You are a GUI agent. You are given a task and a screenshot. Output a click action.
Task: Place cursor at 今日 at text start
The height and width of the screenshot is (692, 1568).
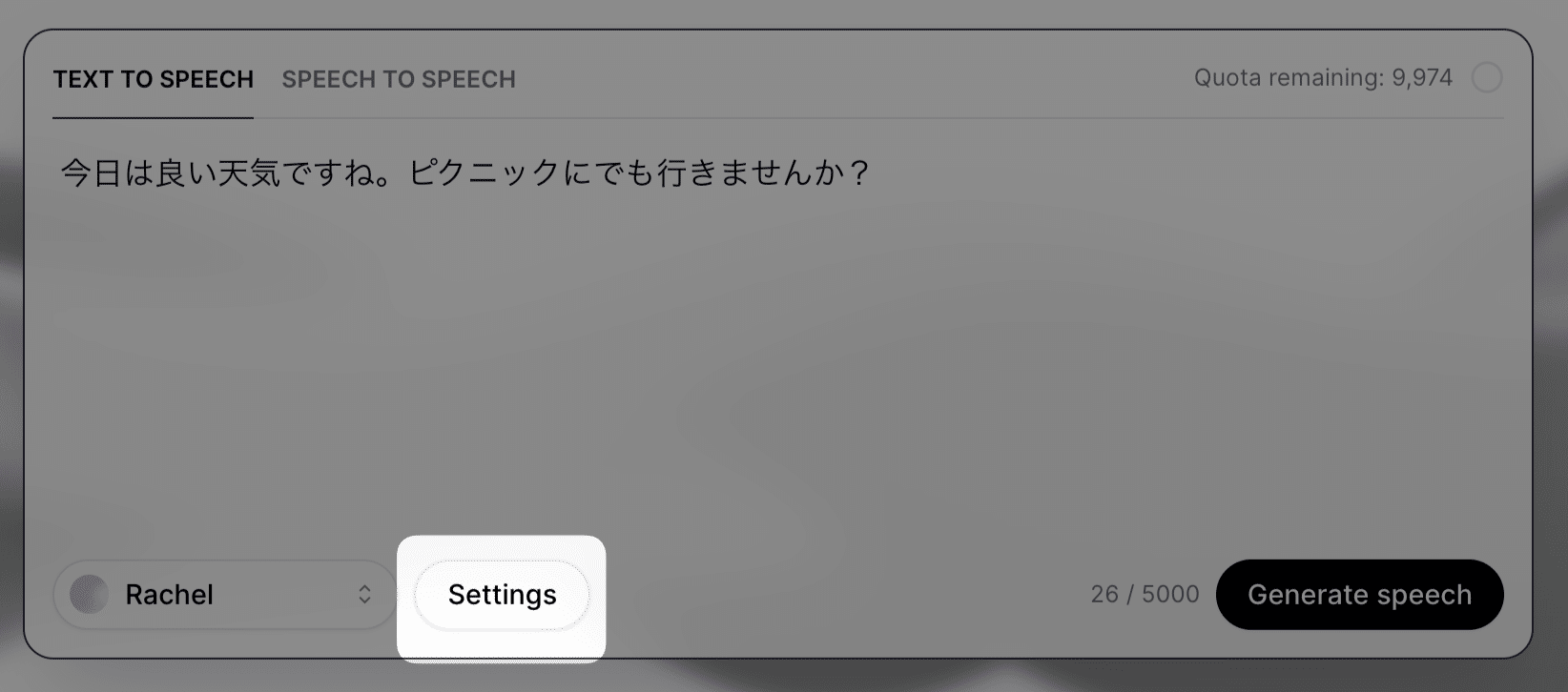[x=61, y=173]
